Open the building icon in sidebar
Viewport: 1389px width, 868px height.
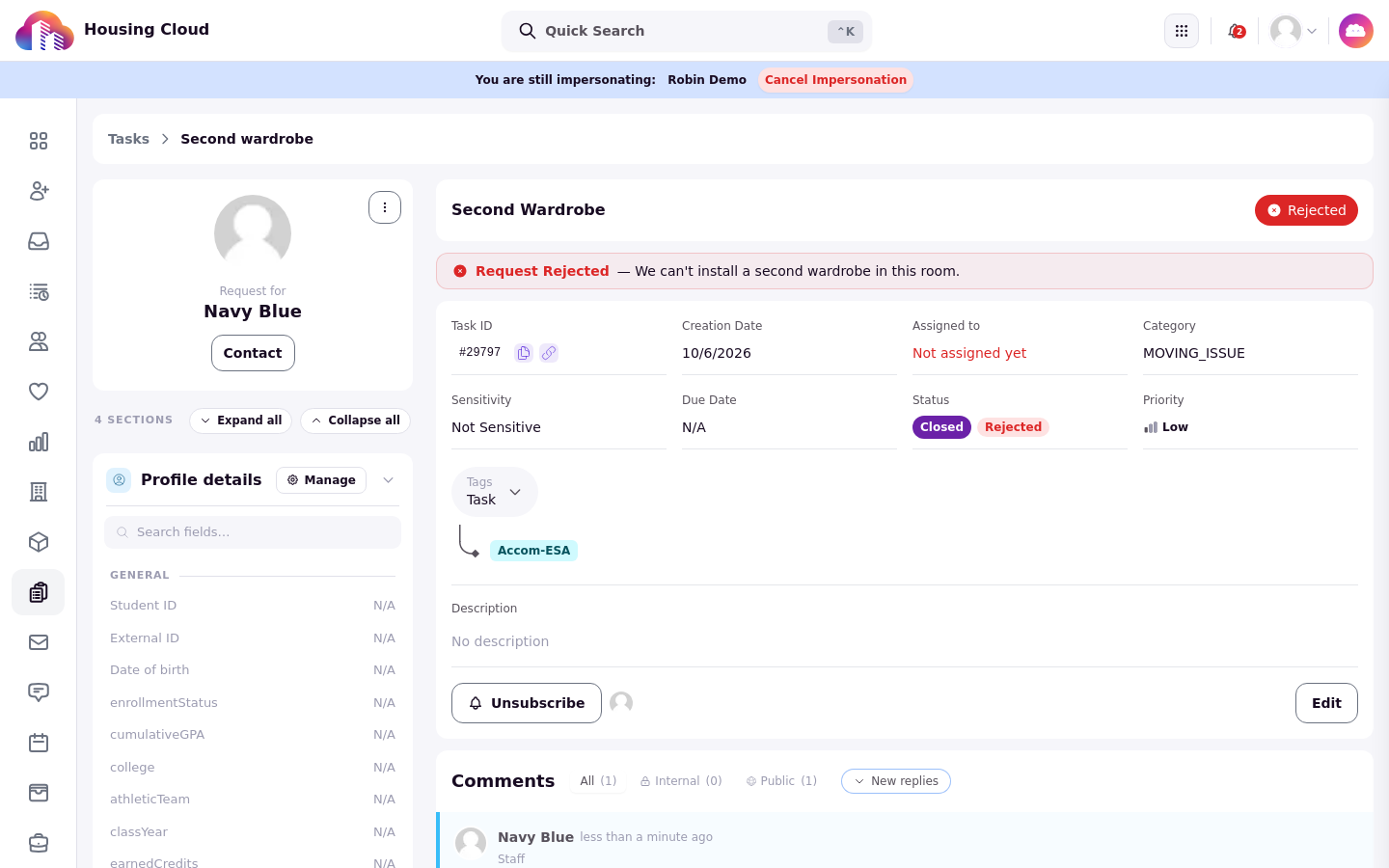(x=39, y=492)
